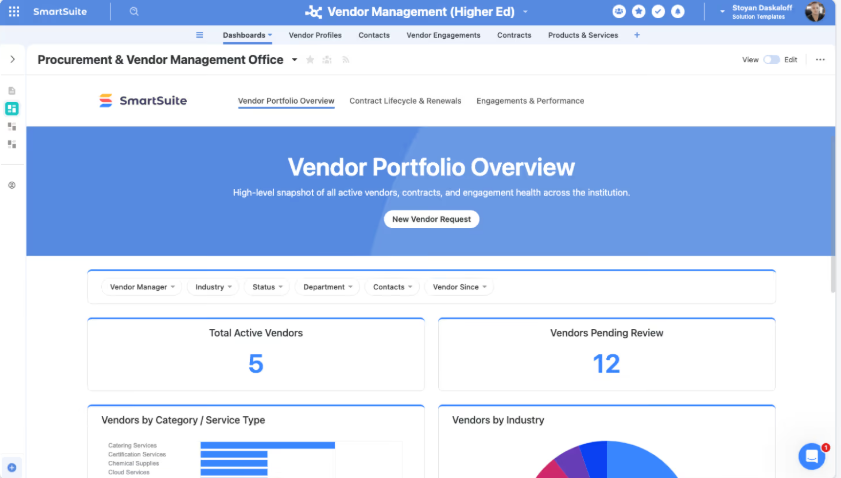The image size is (841, 478).
Task: Open the Status filter dropdown
Action: 267,287
